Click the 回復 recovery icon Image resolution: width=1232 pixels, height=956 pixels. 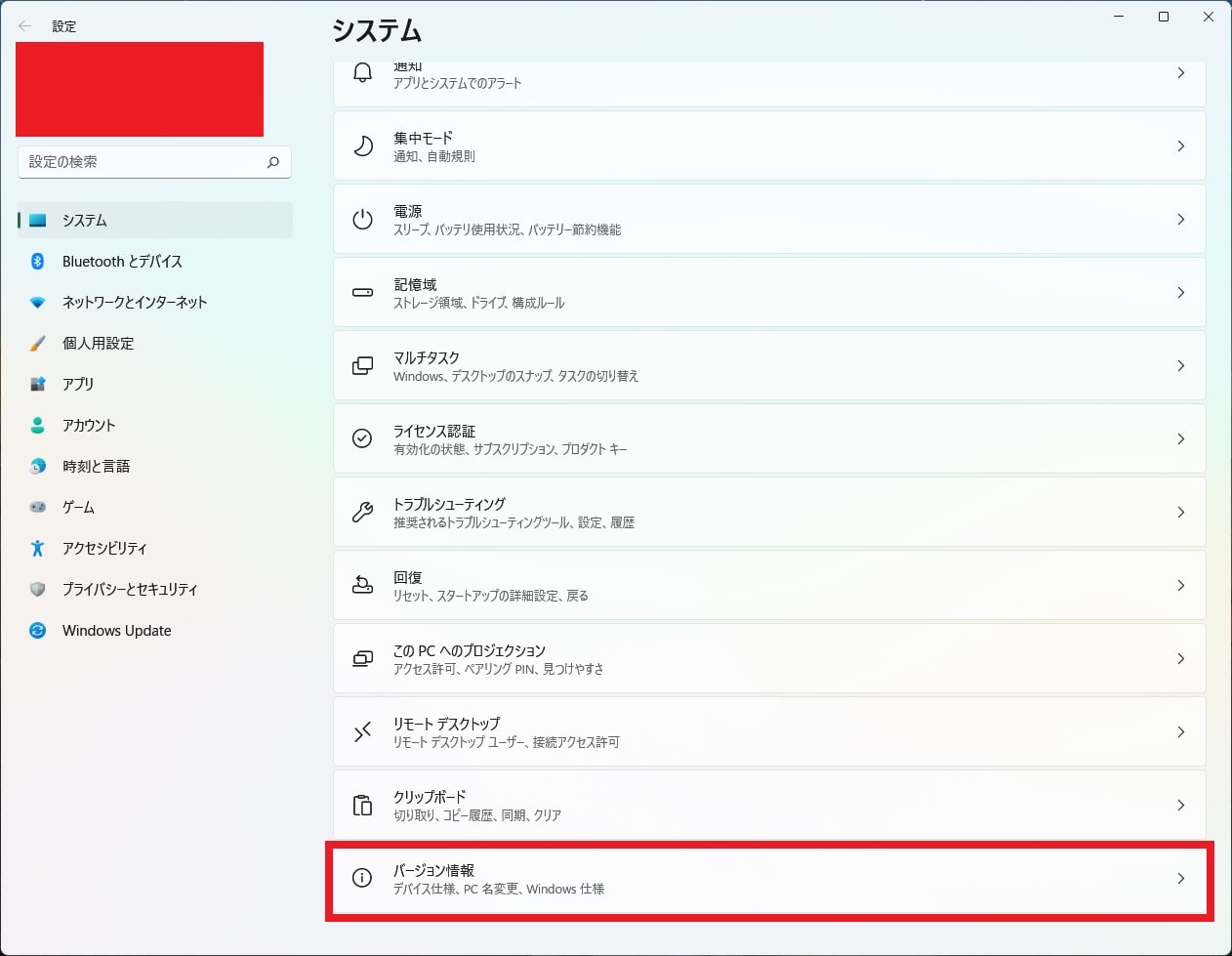362,585
